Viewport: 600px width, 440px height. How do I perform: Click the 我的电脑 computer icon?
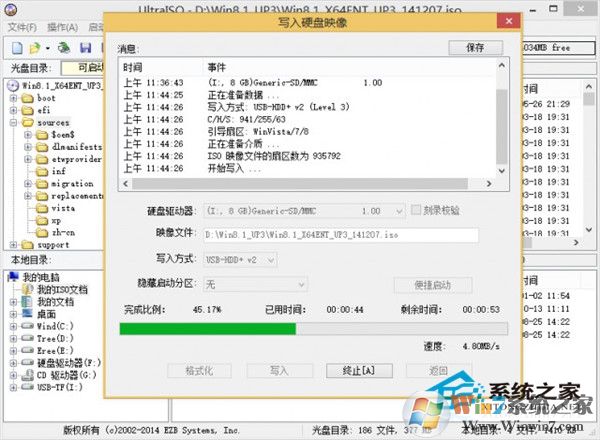13,277
